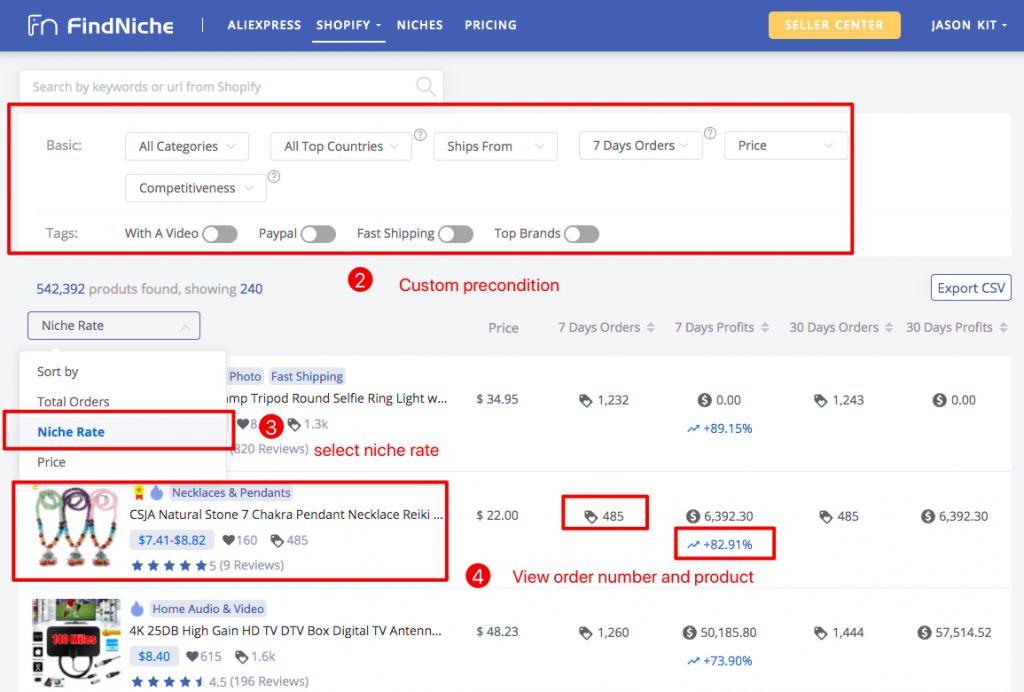Pick Price in the sort list
Viewport: 1024px width, 692px height.
click(52, 462)
